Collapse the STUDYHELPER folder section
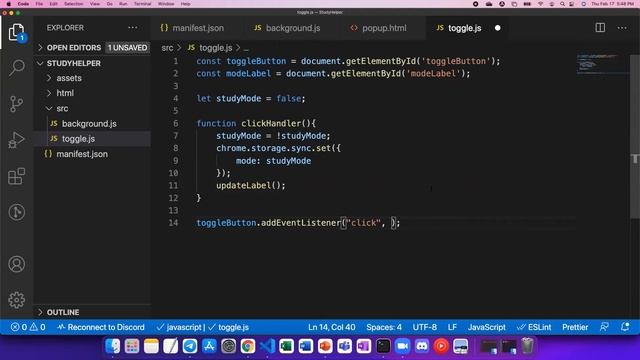Viewport: 640px width, 360px height. coord(40,63)
